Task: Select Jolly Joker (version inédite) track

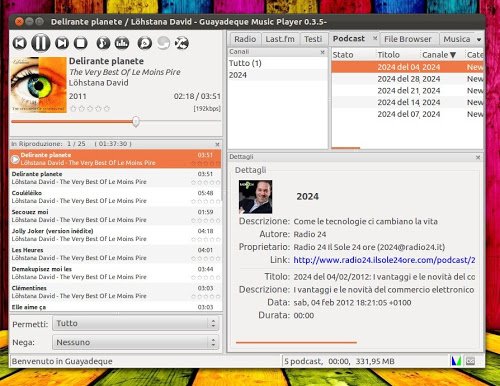Action: click(x=115, y=235)
